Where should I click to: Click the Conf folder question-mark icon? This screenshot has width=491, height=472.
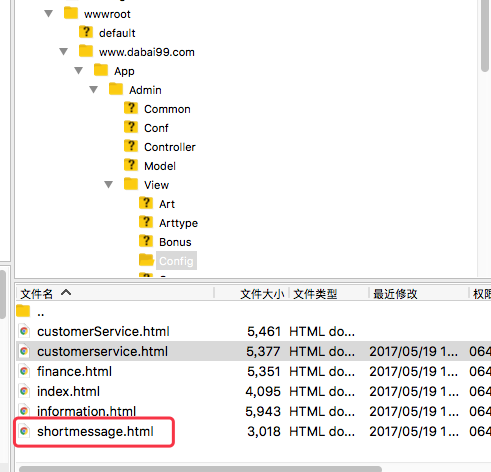131,127
